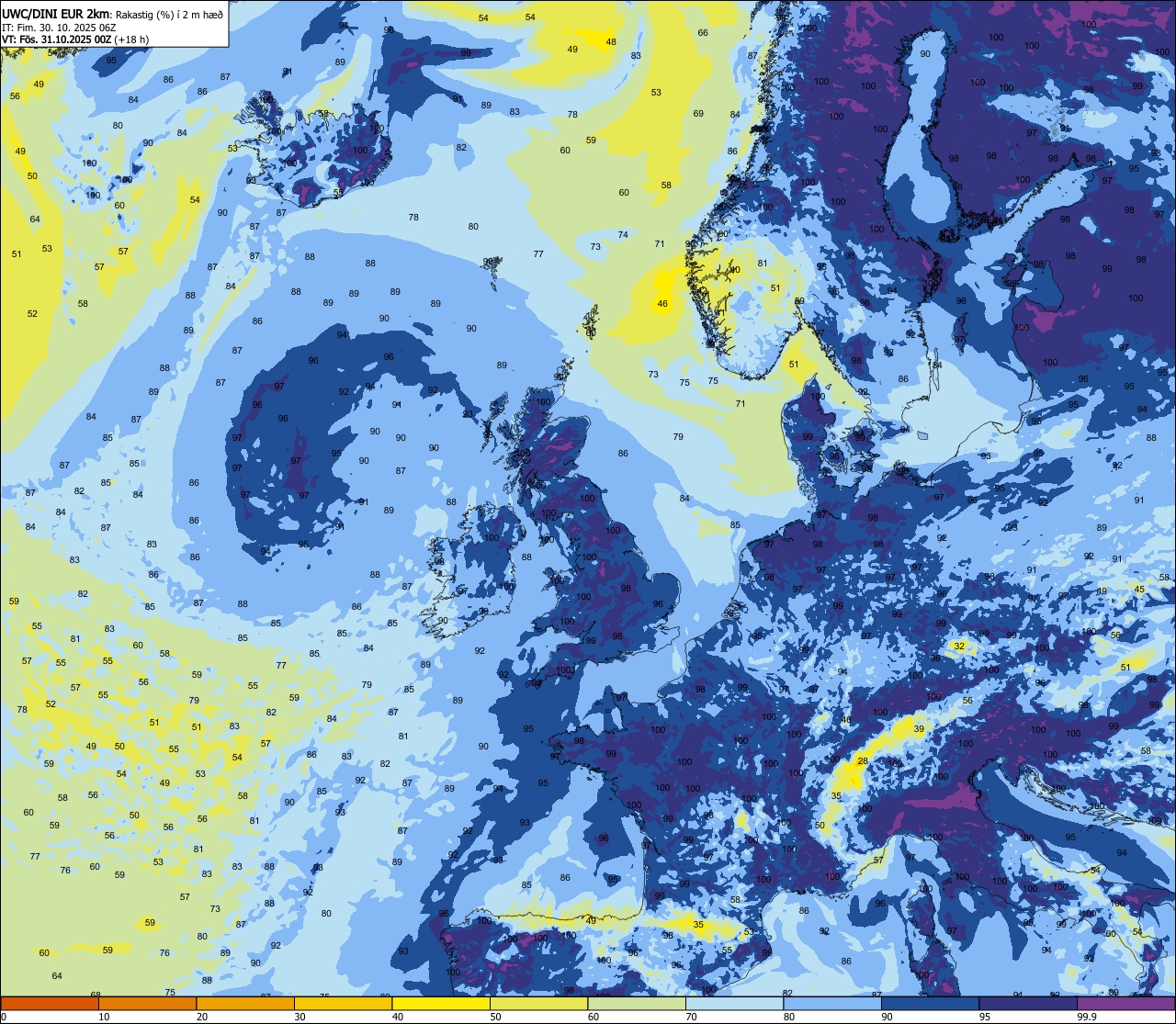Click the 60–70 % pale green legend swatch
1176x1024 pixels.
[x=637, y=1003]
